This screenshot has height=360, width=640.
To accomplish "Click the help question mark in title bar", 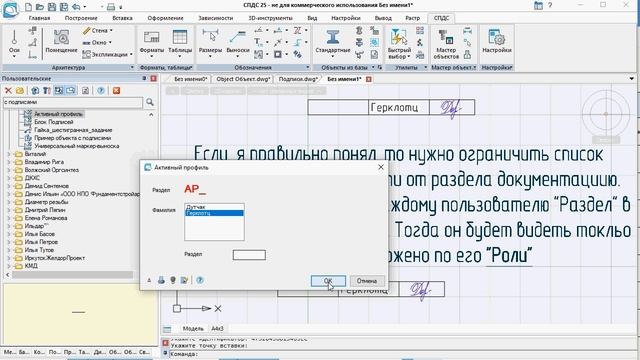I will coord(550,5).
